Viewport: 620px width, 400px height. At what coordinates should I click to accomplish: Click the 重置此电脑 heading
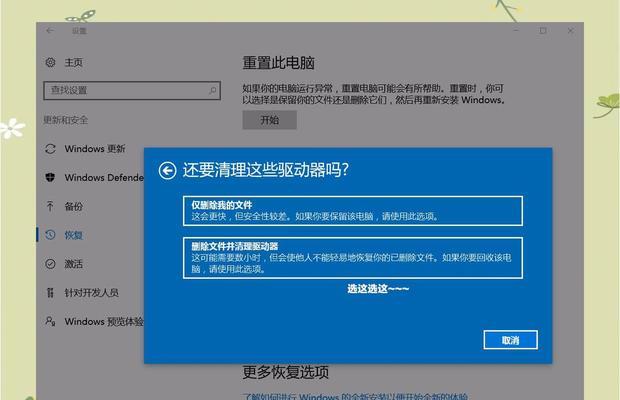[x=278, y=63]
